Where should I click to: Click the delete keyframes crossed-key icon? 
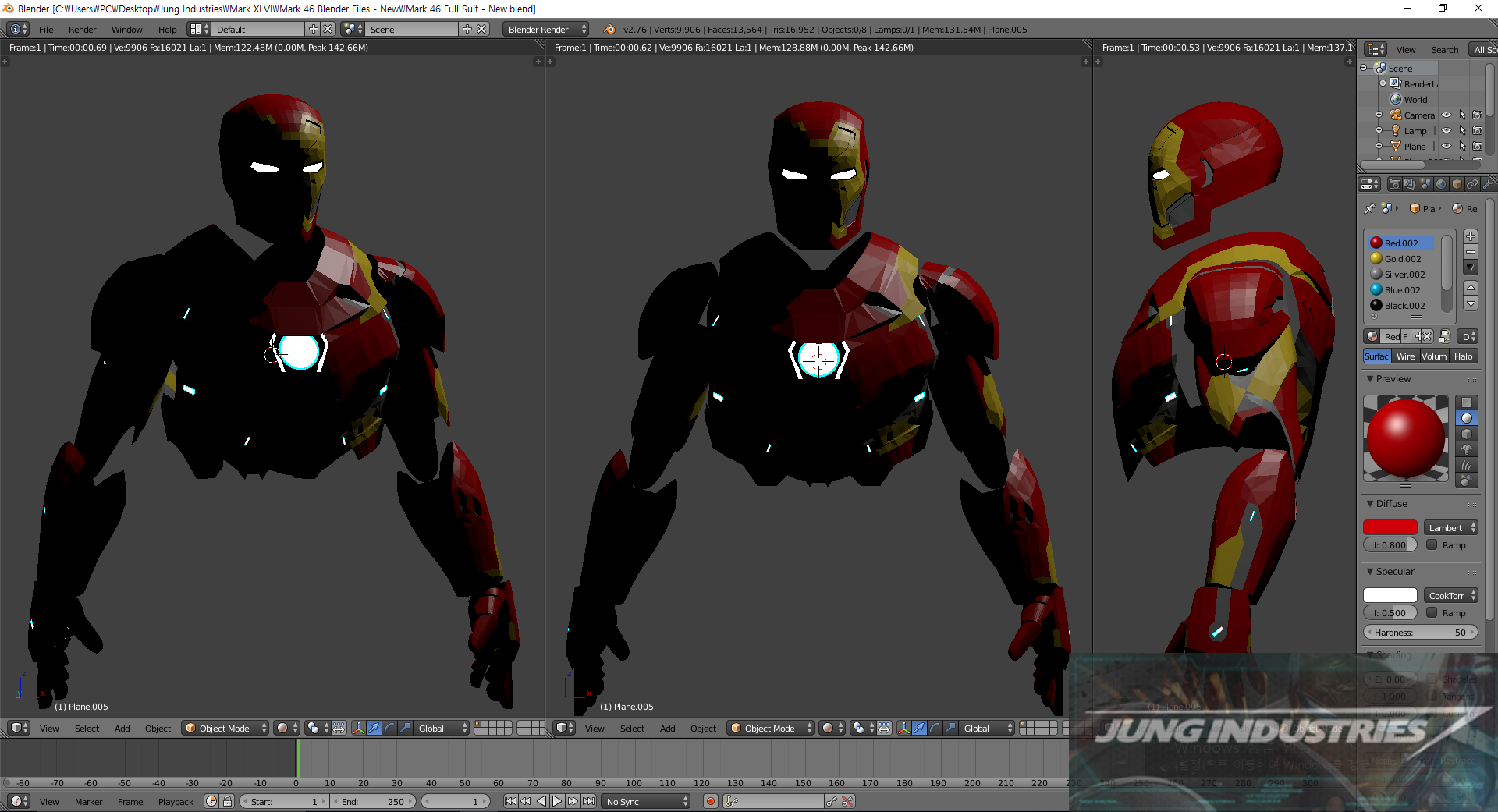click(848, 801)
